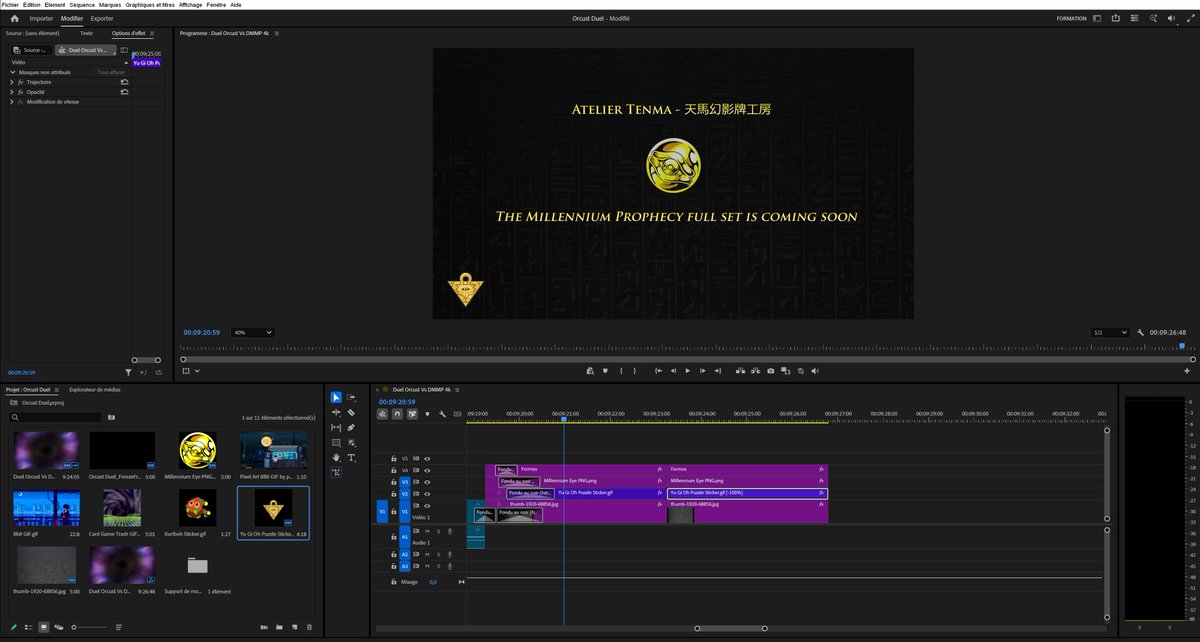Image resolution: width=1200 pixels, height=642 pixels.
Task: Expand the Trajectoire effect
Action: click(x=12, y=82)
